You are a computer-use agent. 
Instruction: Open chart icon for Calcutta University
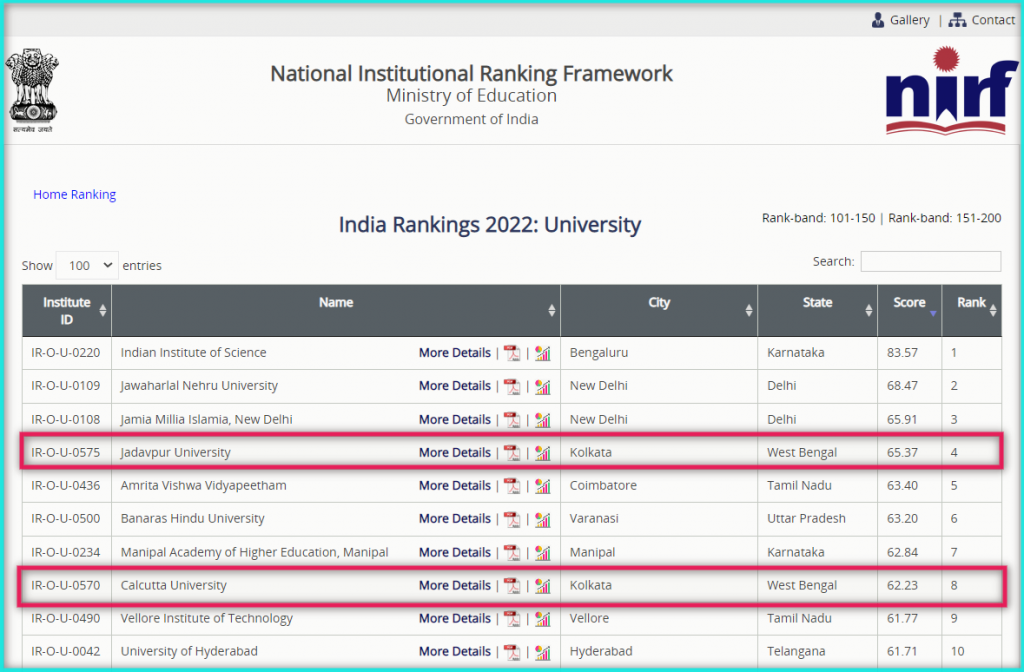coord(543,586)
